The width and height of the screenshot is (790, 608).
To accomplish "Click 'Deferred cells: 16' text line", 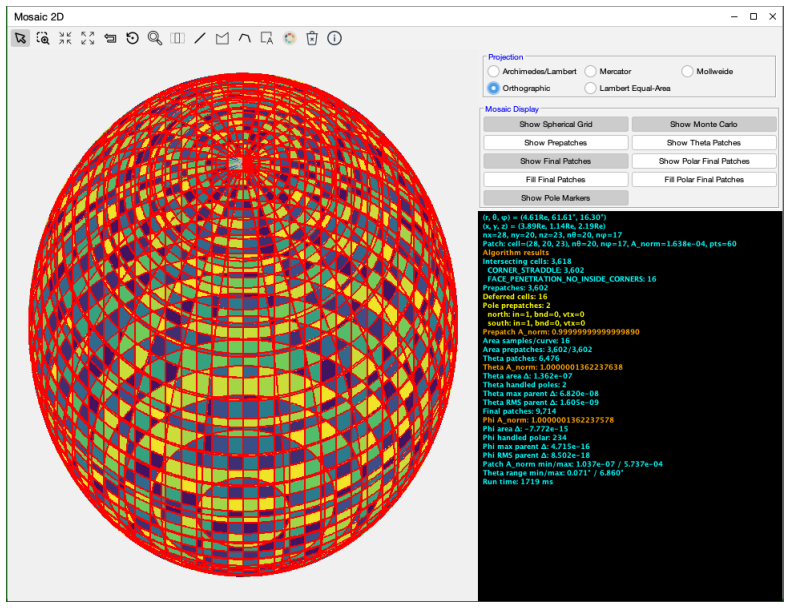I will click(x=514, y=297).
